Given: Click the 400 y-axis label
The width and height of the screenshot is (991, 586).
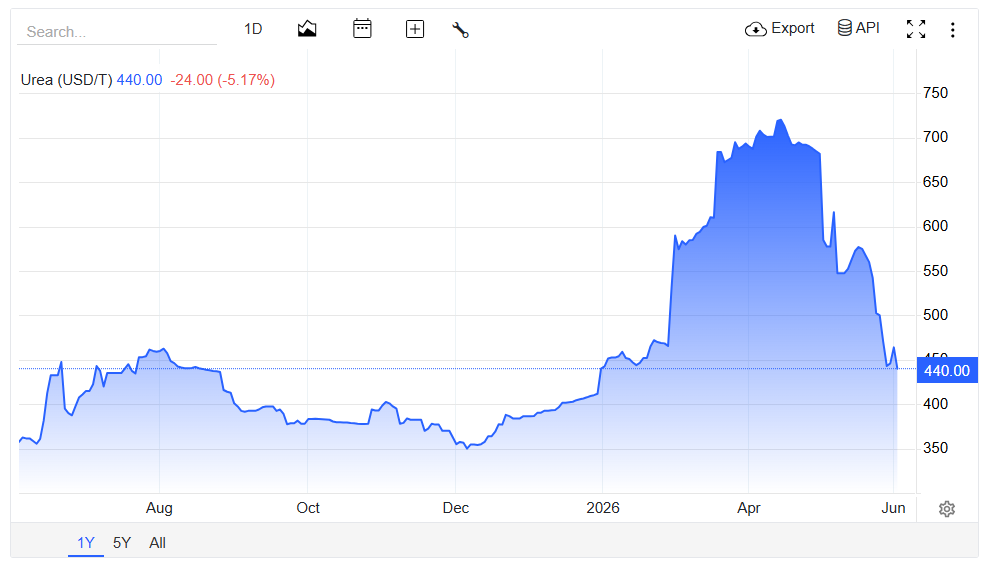Looking at the screenshot, I should point(935,404).
